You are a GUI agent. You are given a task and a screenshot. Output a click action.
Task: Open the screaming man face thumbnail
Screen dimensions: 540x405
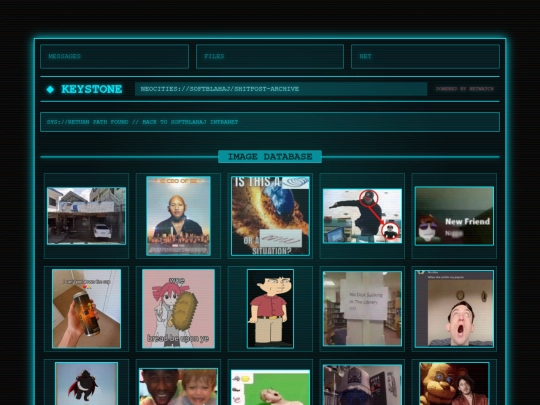point(454,309)
